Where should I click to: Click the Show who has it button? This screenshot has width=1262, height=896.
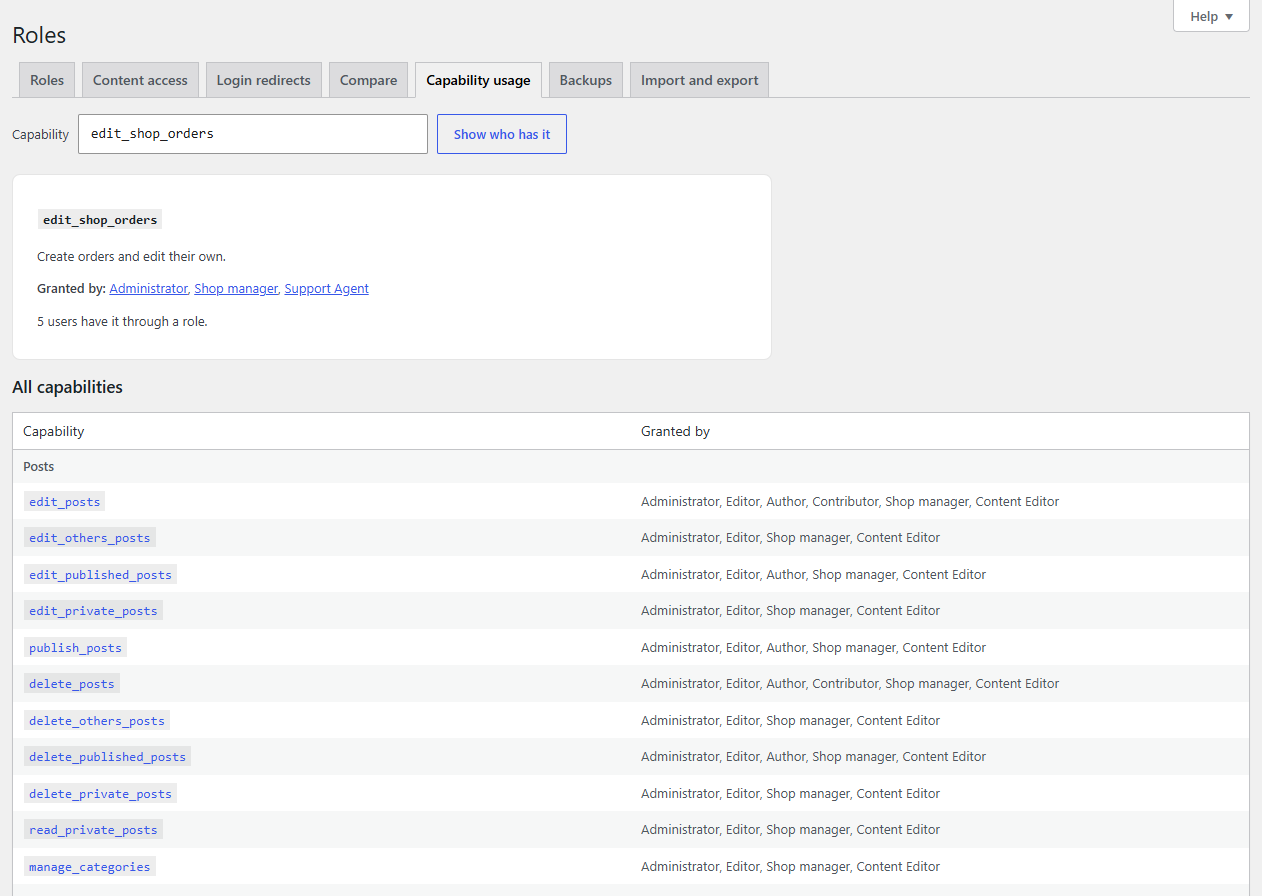pos(502,134)
